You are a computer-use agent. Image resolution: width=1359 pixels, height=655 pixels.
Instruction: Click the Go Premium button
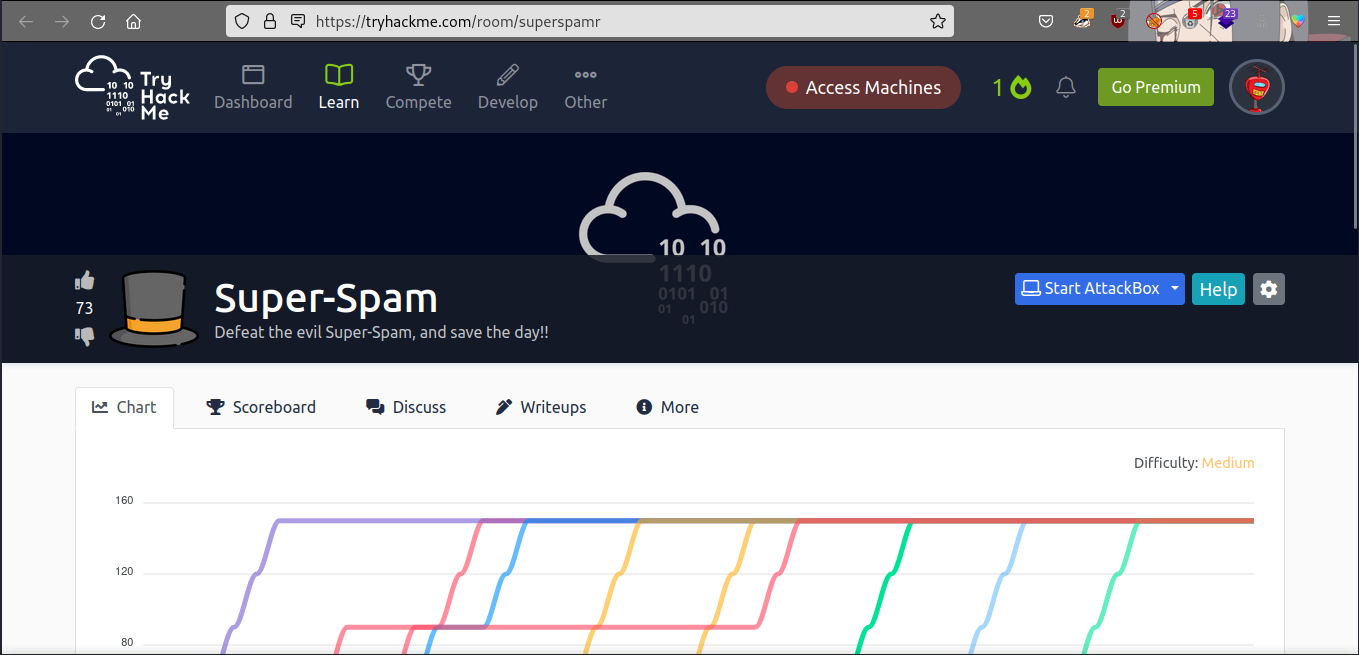point(1156,87)
